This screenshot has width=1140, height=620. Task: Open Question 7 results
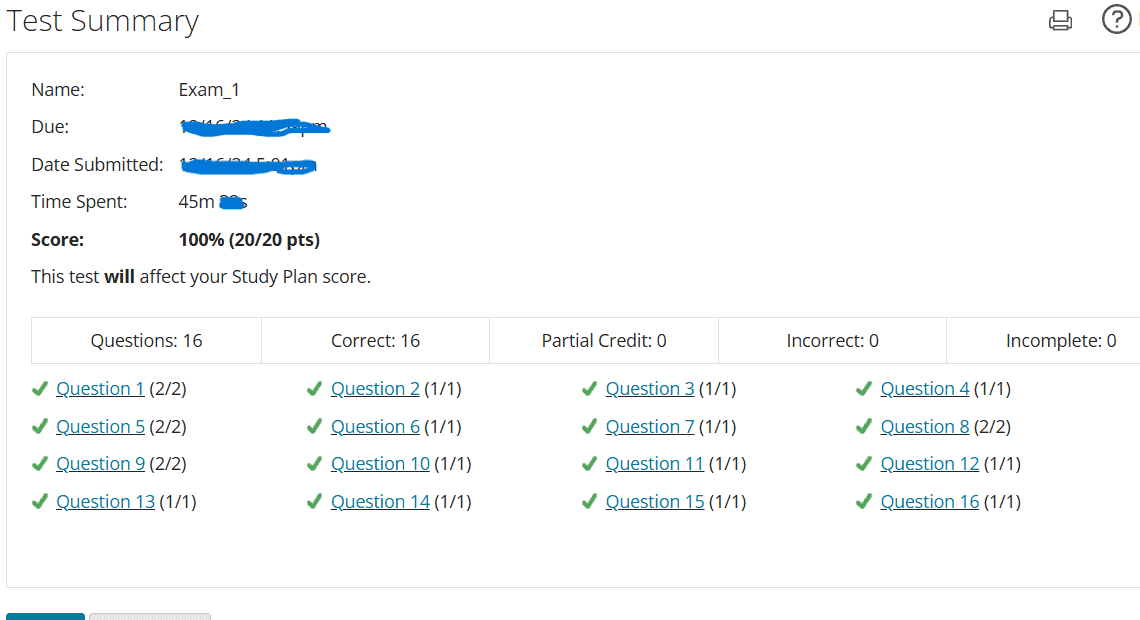(650, 426)
